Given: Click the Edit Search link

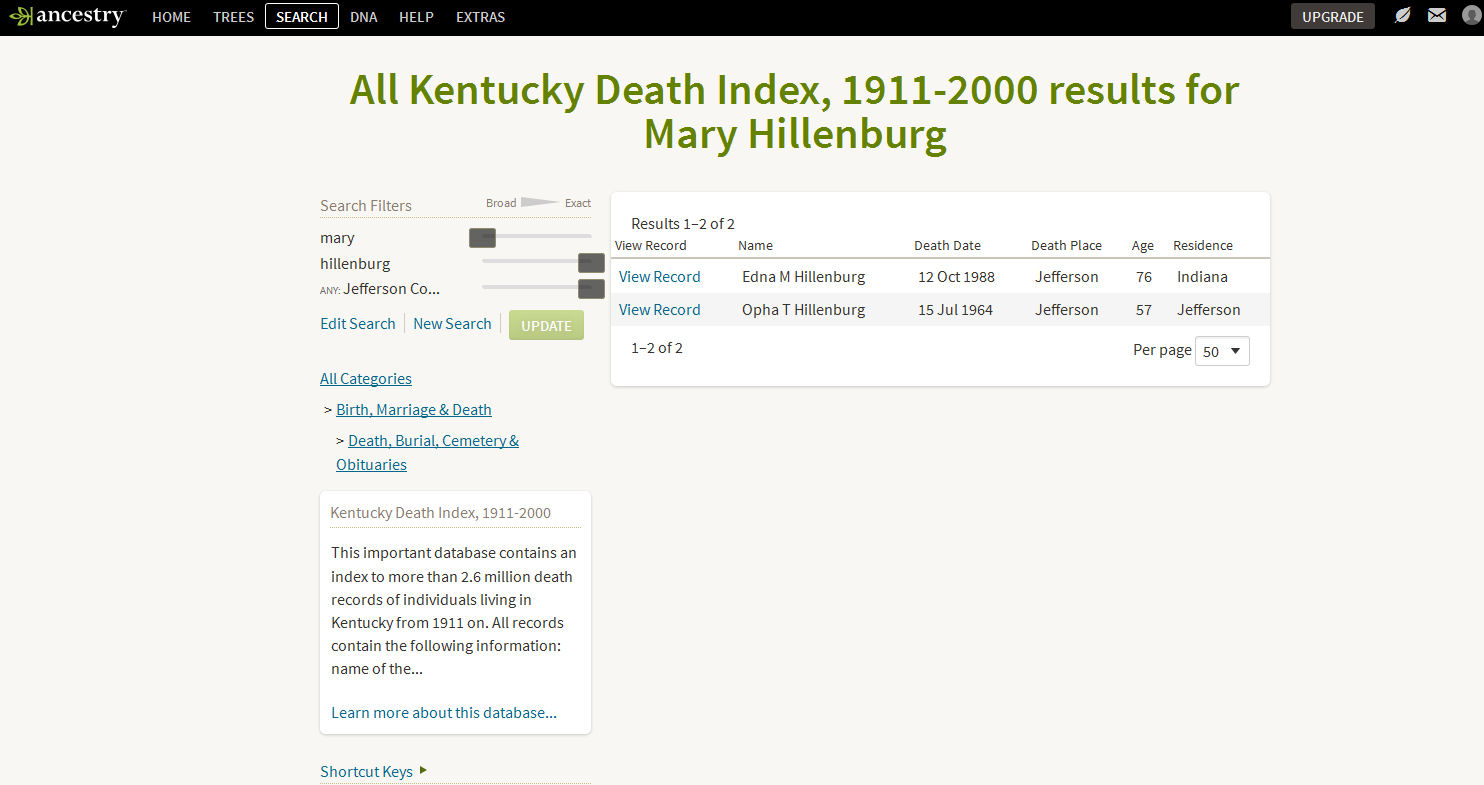Looking at the screenshot, I should coord(358,323).
